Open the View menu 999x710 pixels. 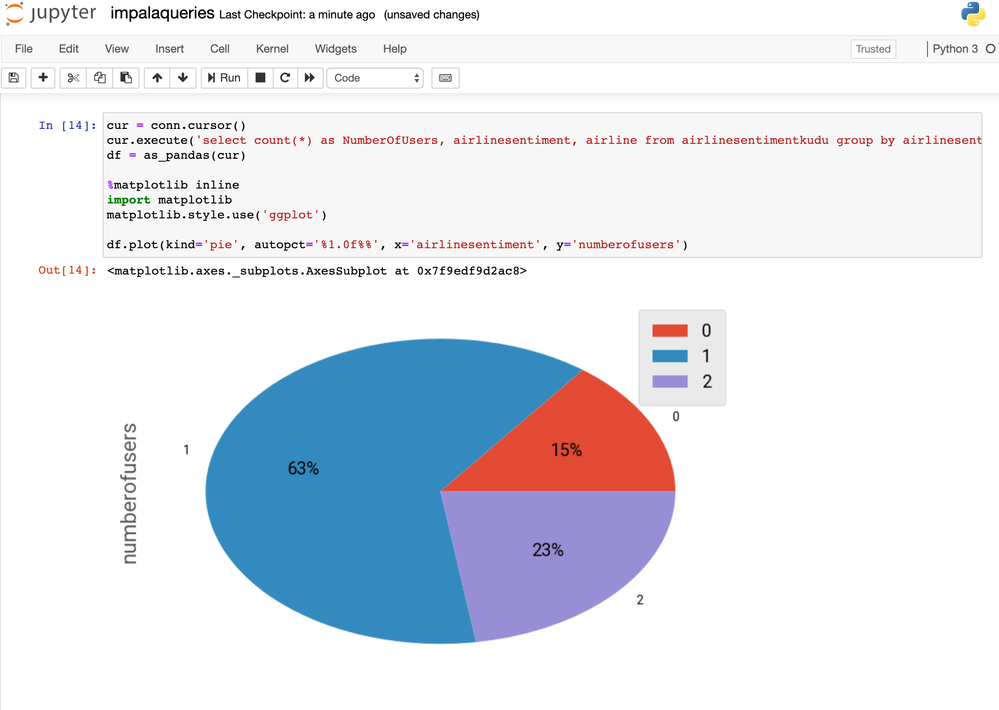(117, 48)
